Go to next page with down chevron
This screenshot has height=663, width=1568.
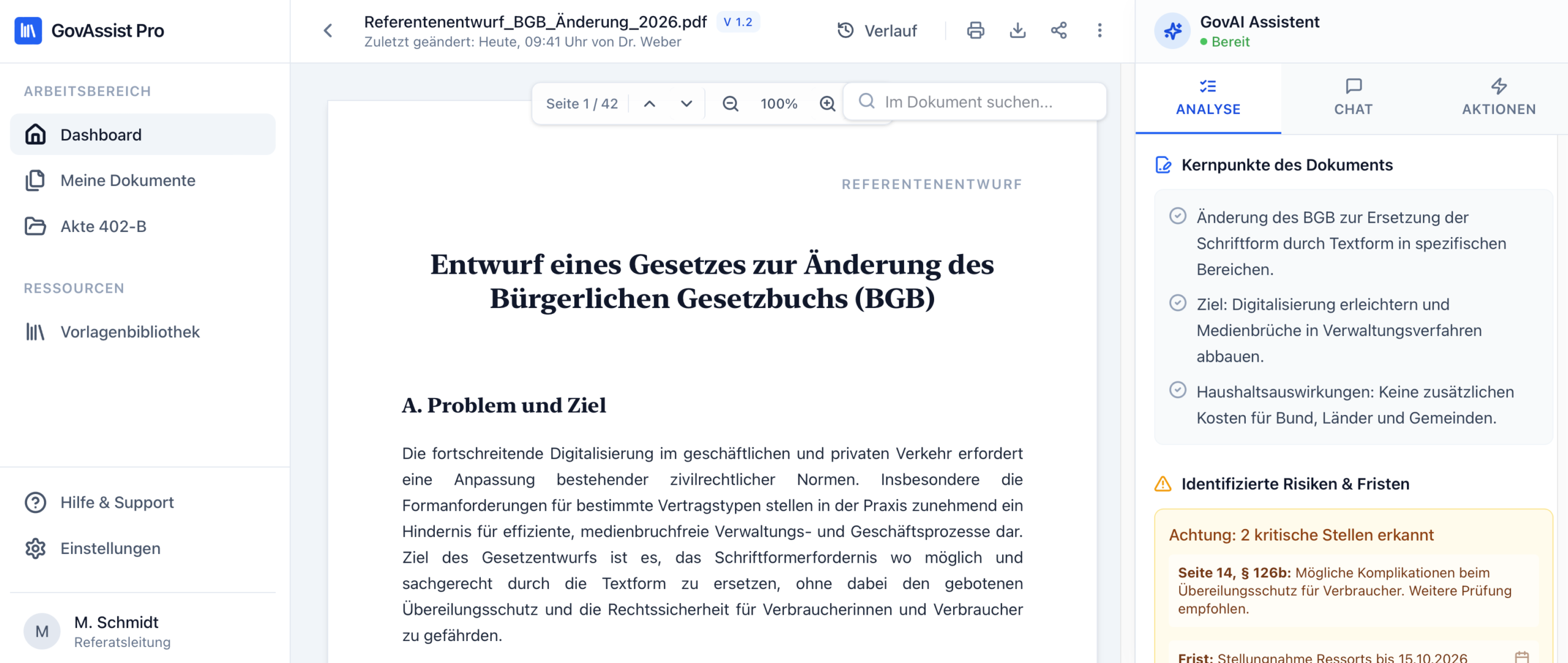click(x=686, y=103)
